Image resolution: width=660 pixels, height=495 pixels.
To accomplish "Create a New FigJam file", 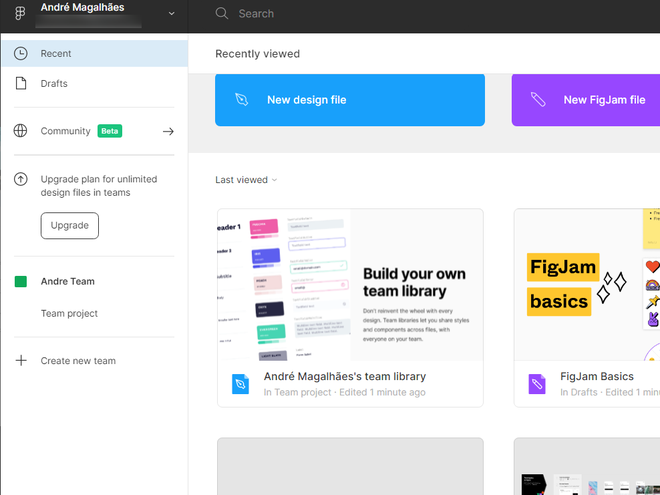I will [585, 100].
